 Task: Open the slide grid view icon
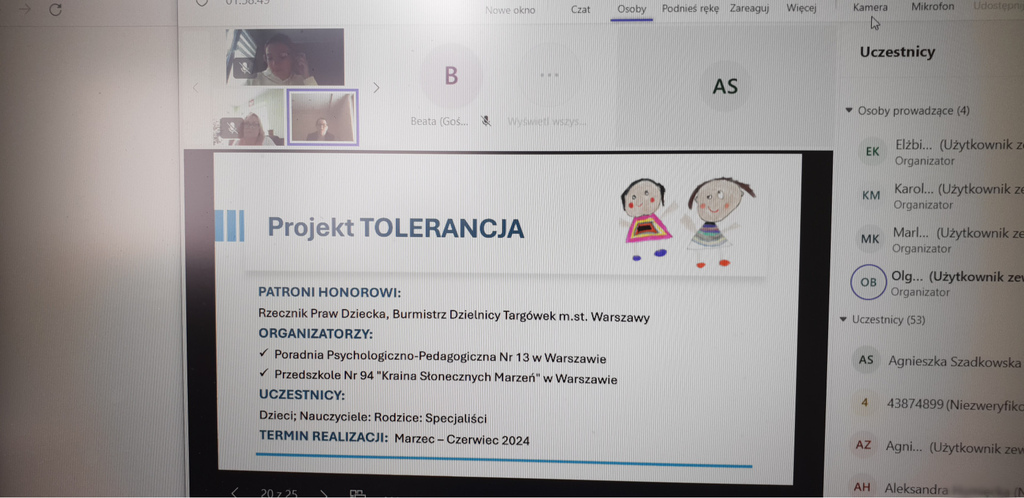tap(357, 493)
